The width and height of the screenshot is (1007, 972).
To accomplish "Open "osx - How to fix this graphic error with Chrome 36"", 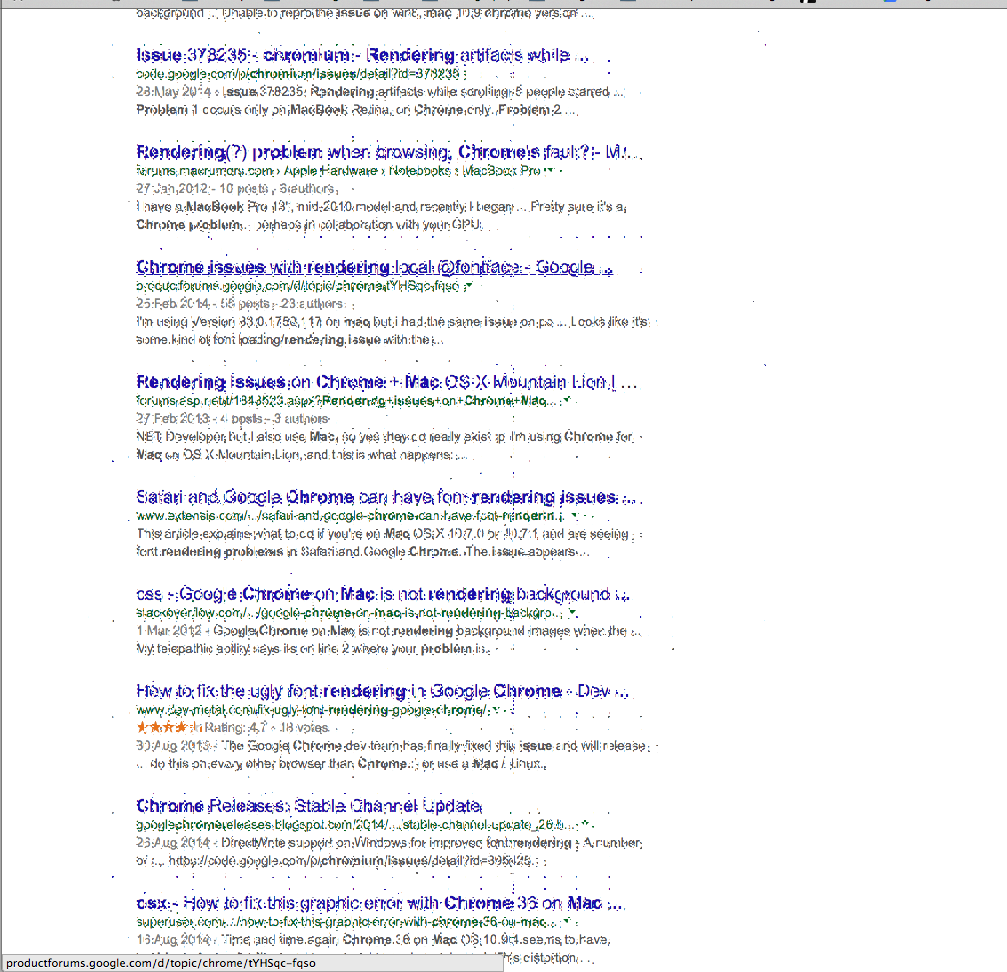I will click(x=379, y=903).
